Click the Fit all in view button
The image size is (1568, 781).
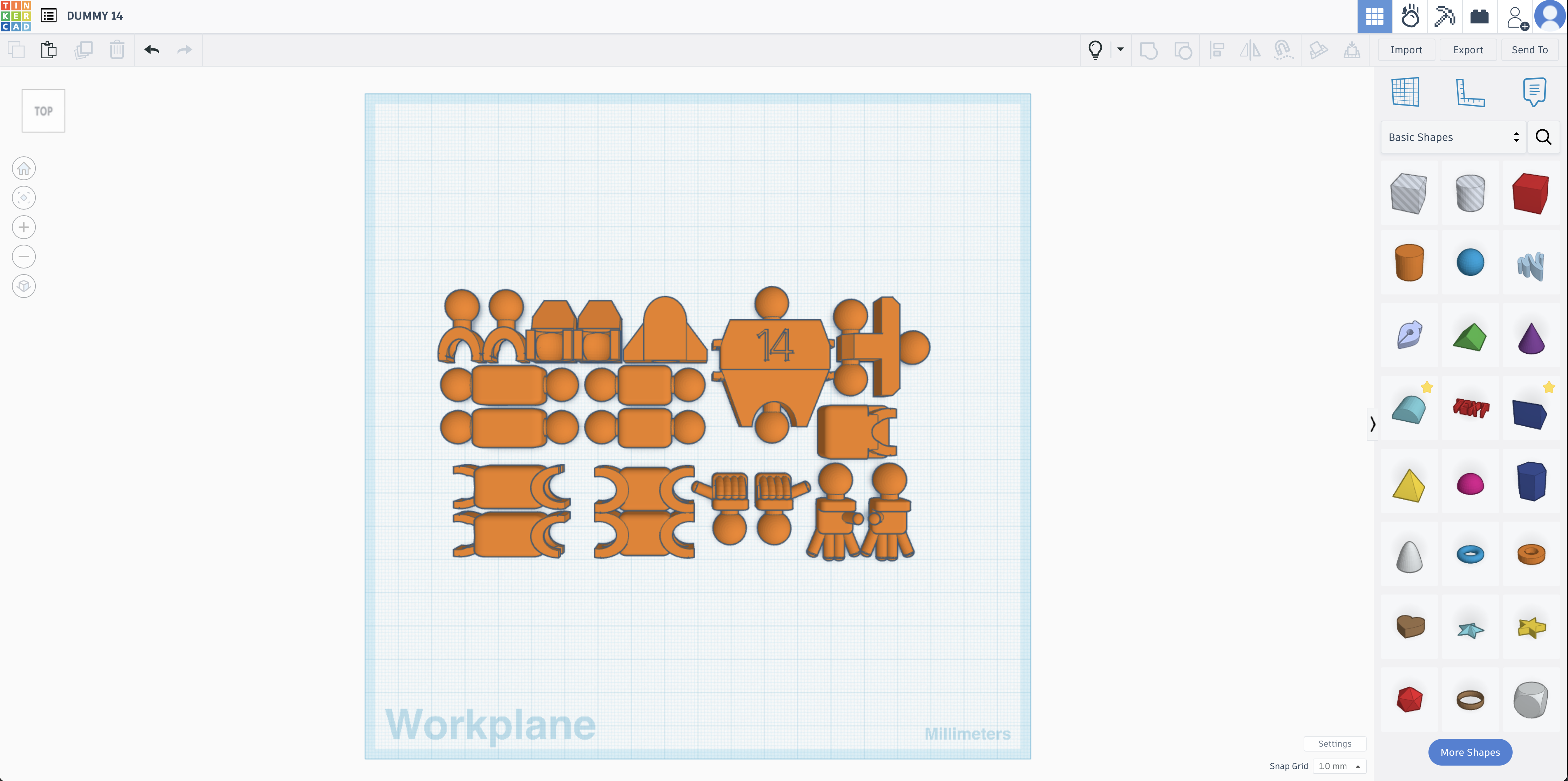click(x=24, y=198)
